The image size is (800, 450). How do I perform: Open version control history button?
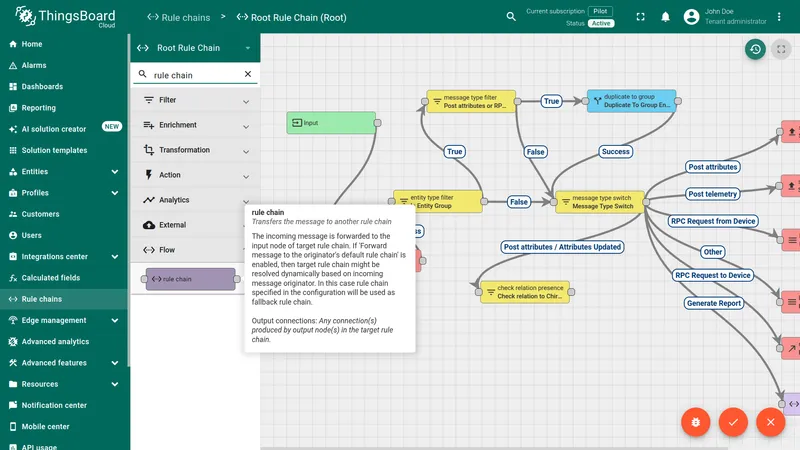coord(755,49)
